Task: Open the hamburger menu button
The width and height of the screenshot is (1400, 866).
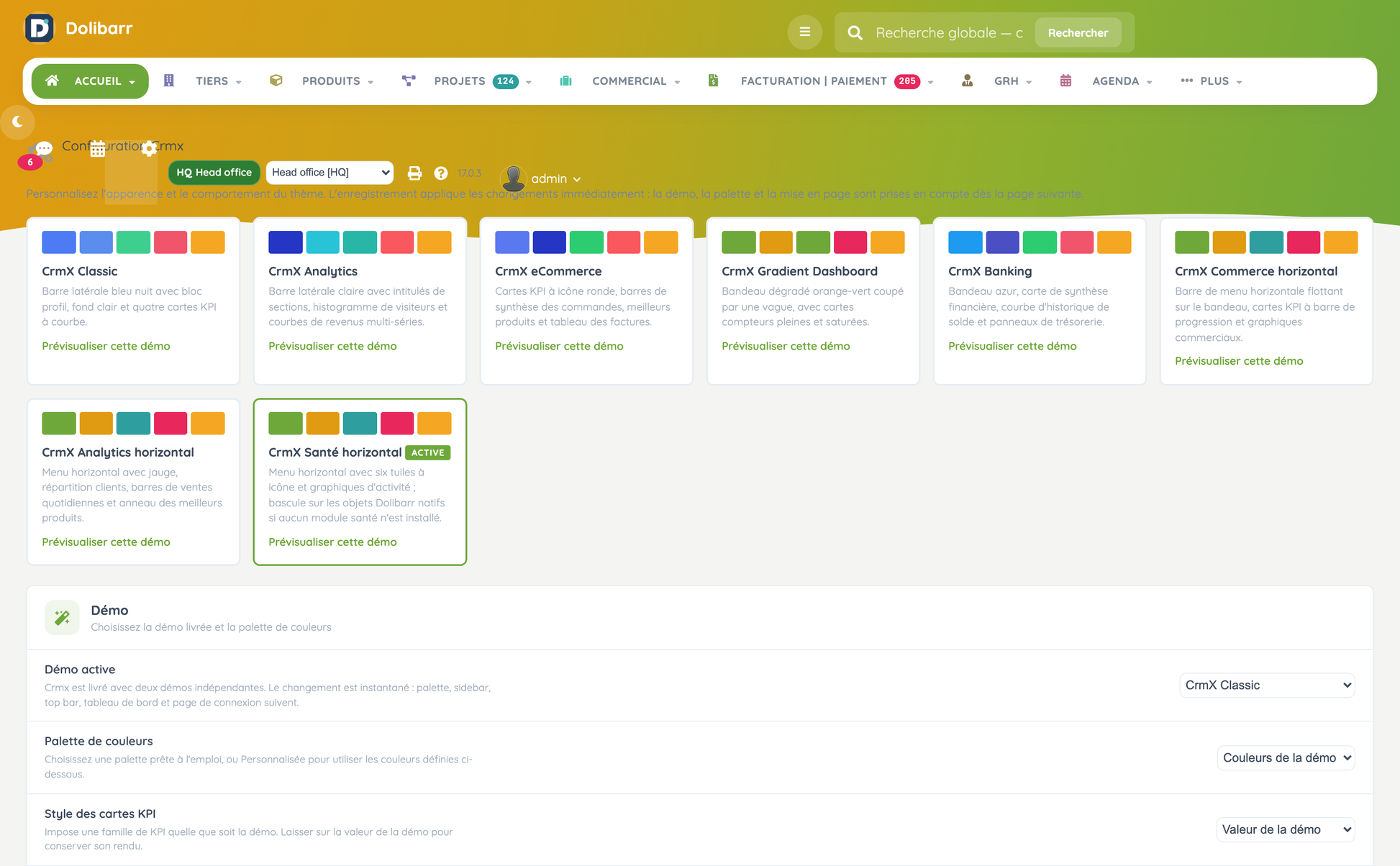Action: pyautogui.click(x=804, y=32)
